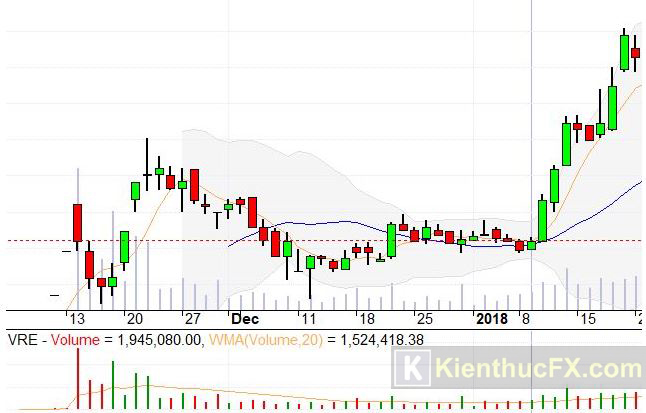Pick the 20 date tick on the axis
The image size is (646, 413).
pyautogui.click(x=133, y=319)
